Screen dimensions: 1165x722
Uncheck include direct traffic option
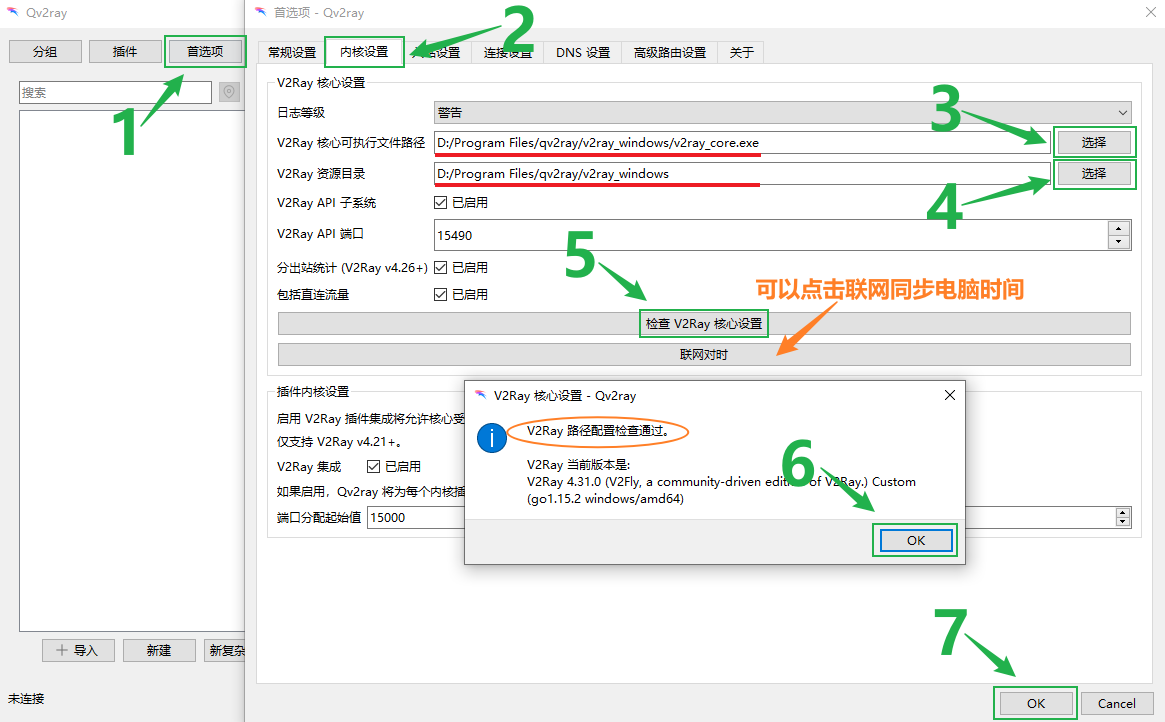click(x=441, y=295)
